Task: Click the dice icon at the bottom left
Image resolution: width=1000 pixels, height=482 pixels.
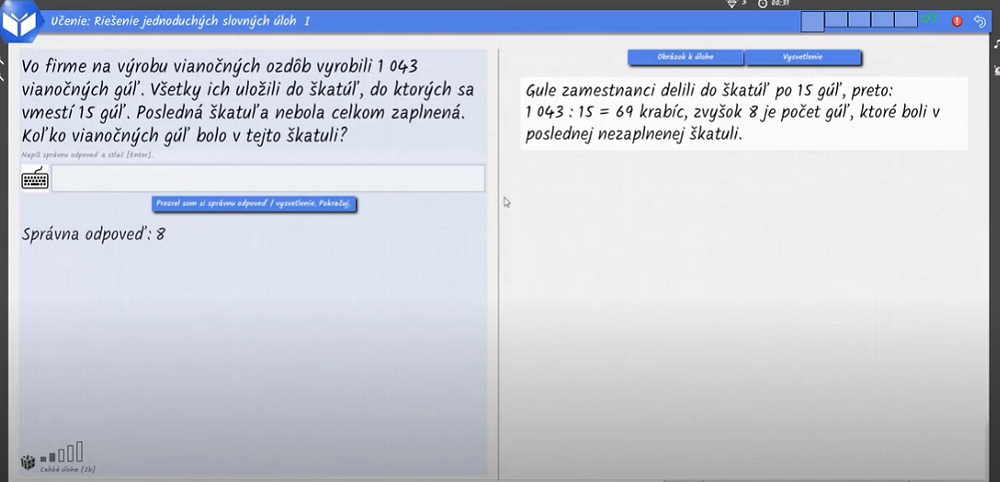Action: tap(28, 461)
